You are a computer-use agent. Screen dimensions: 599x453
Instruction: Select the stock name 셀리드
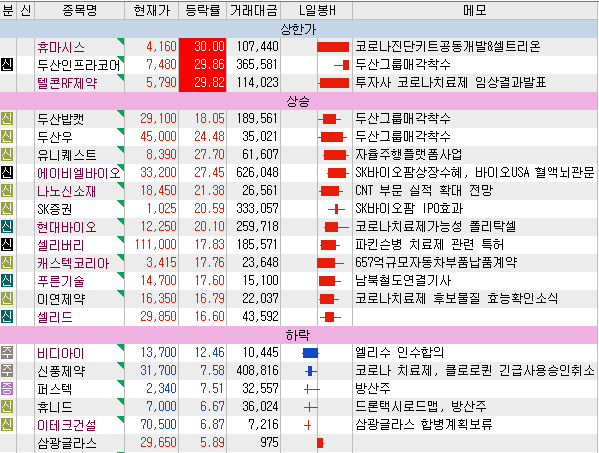55,317
